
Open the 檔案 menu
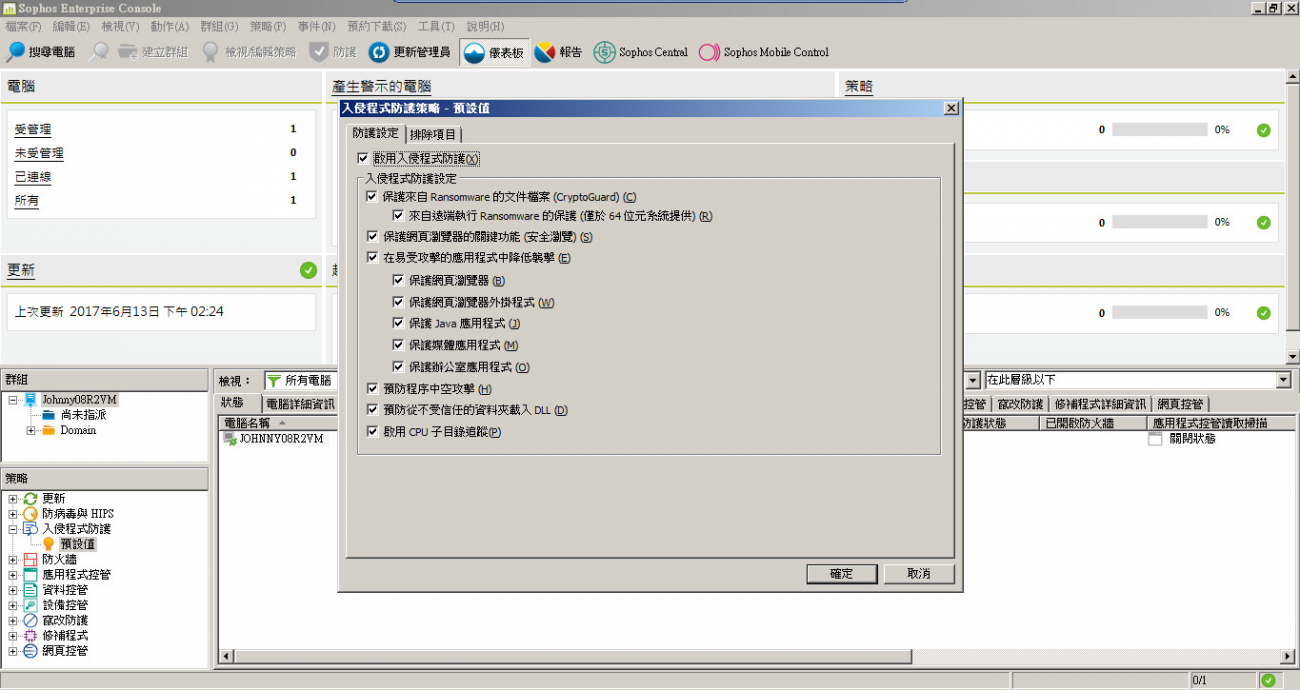point(23,26)
